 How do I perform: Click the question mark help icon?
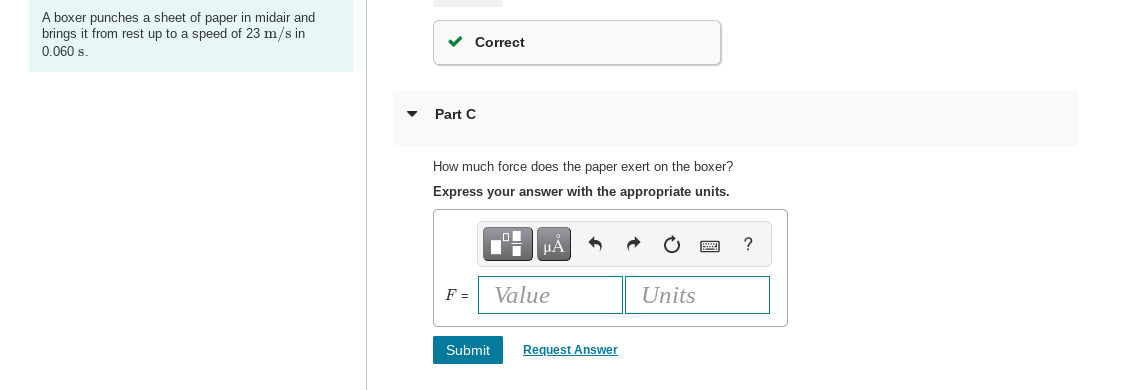748,244
